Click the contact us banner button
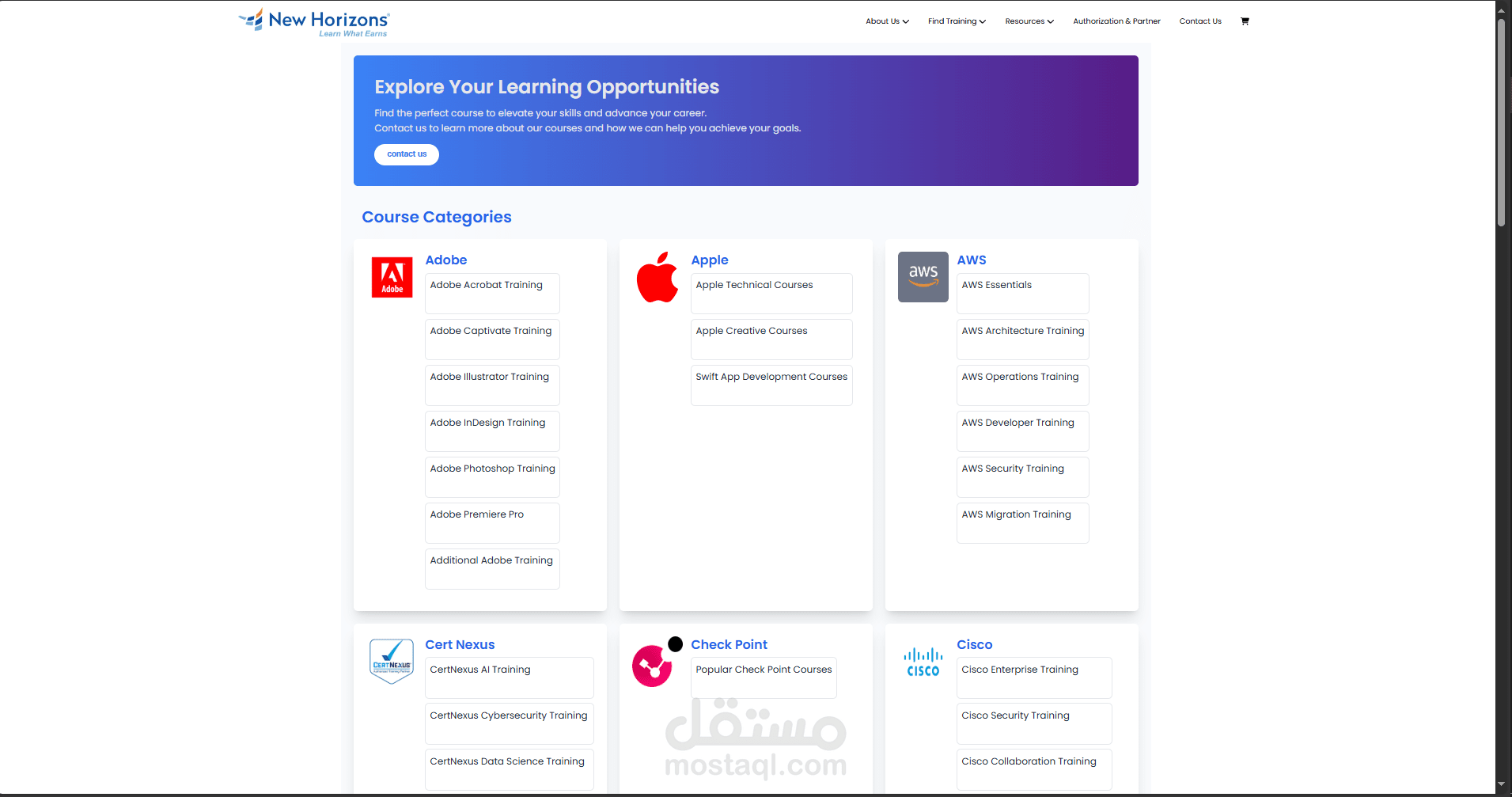 (407, 154)
